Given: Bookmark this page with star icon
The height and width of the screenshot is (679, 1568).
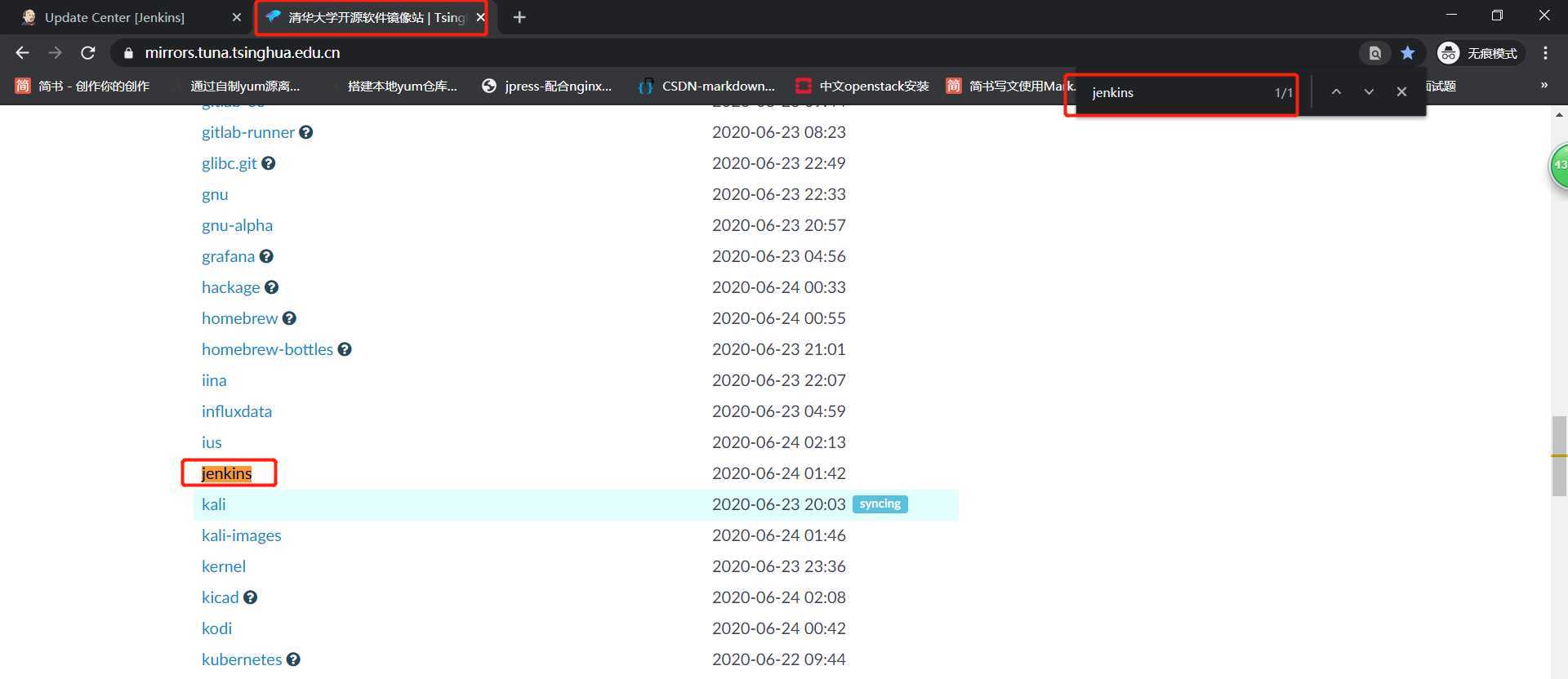Looking at the screenshot, I should [1408, 53].
